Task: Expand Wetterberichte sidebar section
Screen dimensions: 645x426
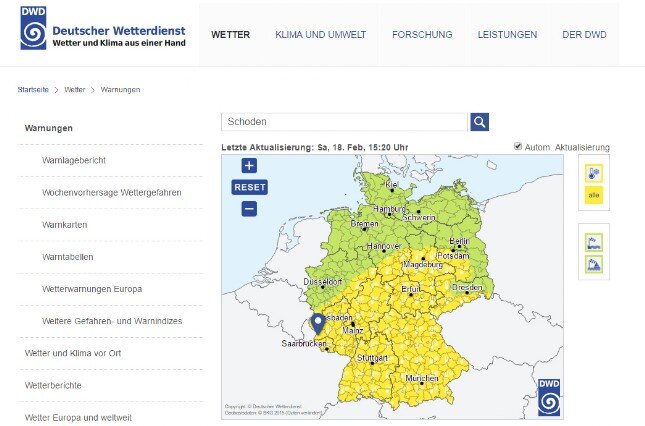Action: (x=53, y=385)
